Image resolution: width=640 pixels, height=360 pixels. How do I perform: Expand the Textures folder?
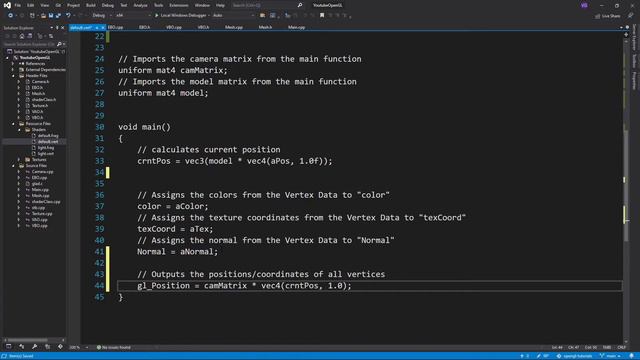click(x=19, y=160)
